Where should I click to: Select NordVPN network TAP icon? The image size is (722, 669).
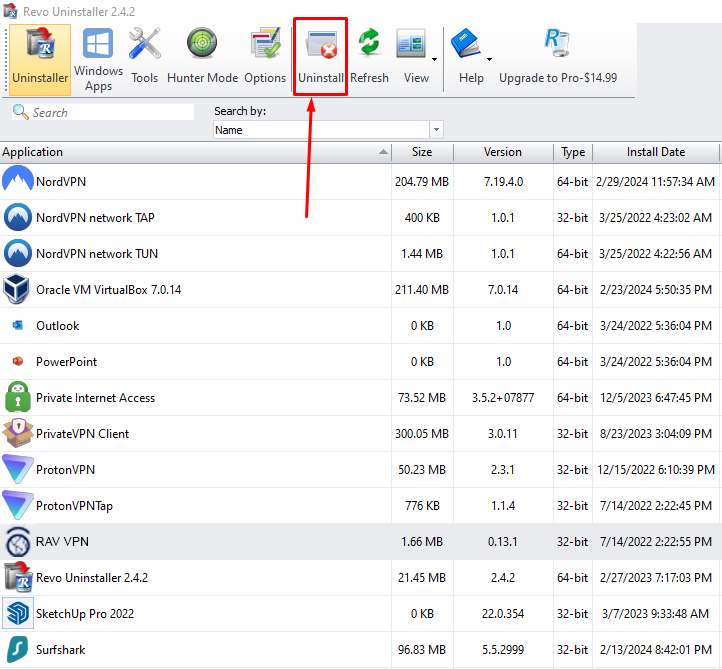pos(17,217)
